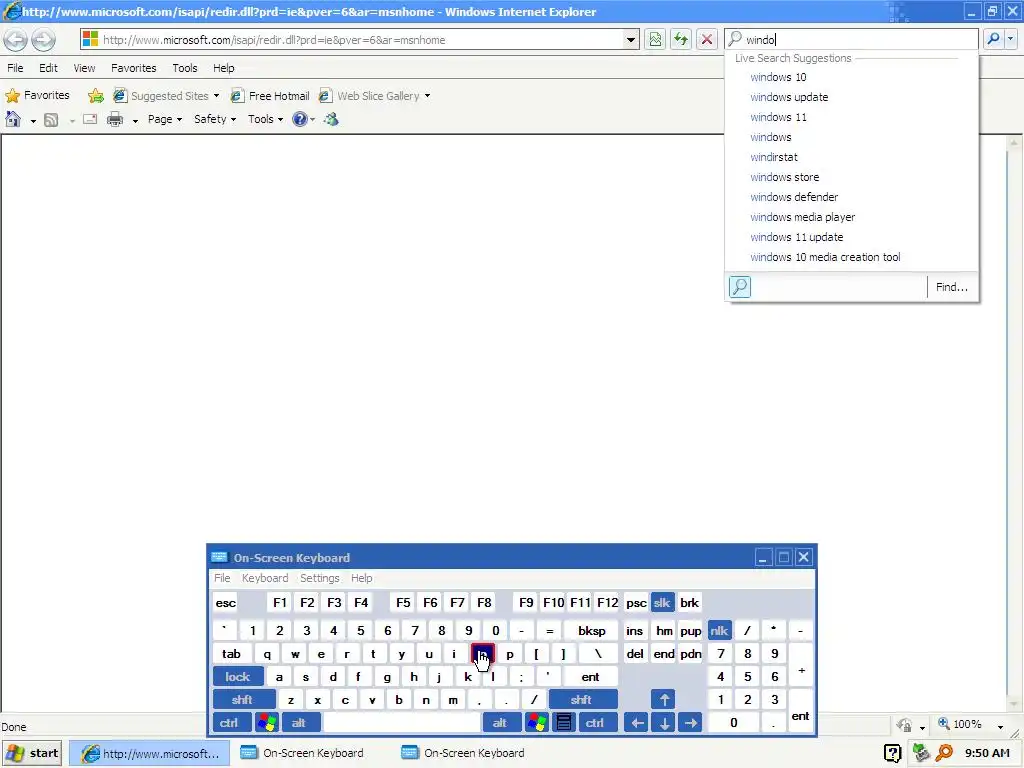The height and width of the screenshot is (768, 1024).
Task: Click the help question mark tray icon
Action: pos(893,754)
